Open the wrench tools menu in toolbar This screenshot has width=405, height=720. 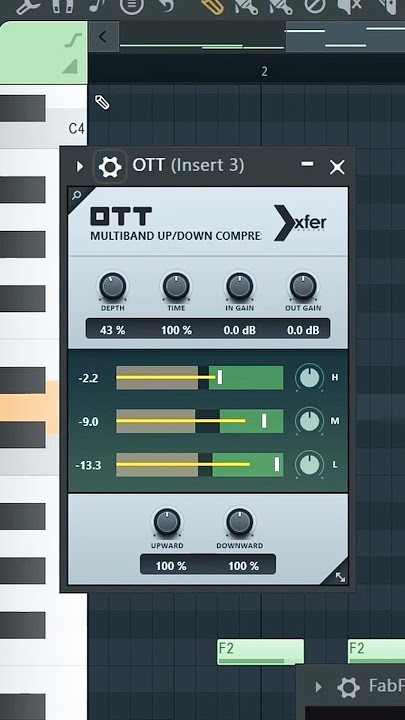pyautogui.click(x=28, y=6)
